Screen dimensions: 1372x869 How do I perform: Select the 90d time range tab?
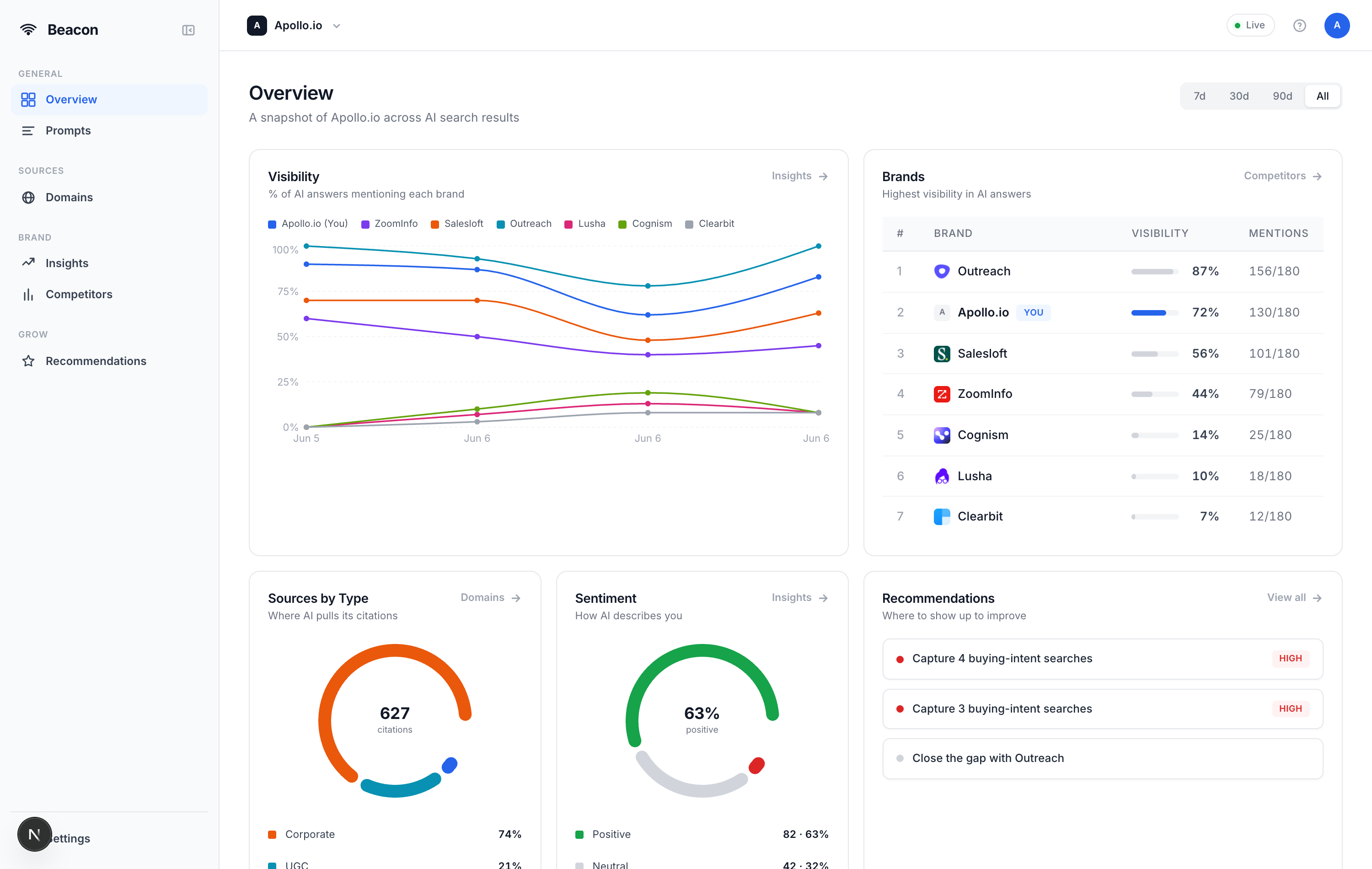coord(1282,97)
